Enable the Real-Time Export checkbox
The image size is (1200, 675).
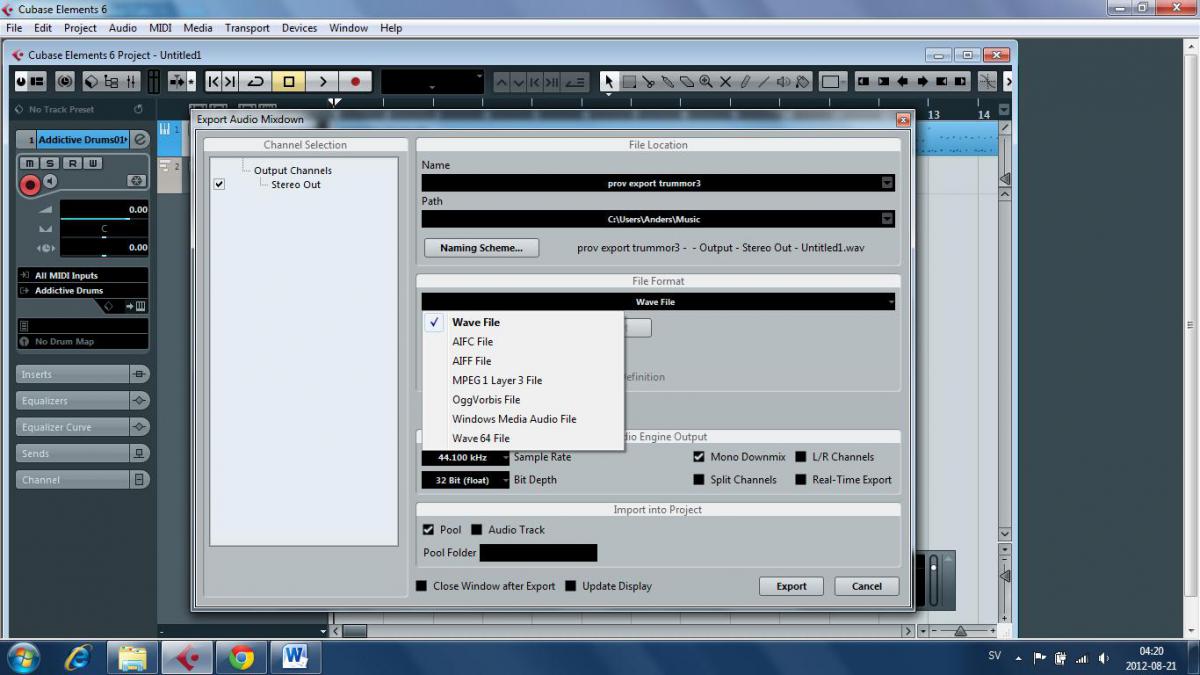coord(801,480)
